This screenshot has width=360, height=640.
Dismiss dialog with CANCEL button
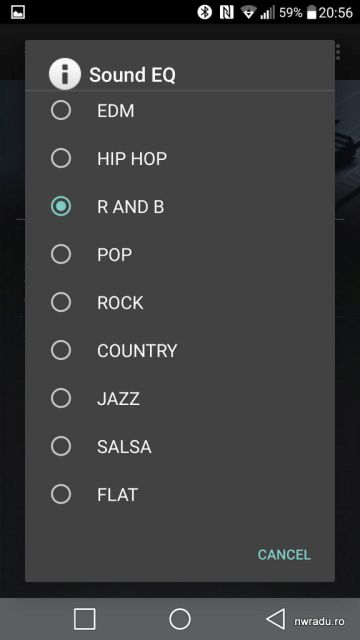click(284, 555)
